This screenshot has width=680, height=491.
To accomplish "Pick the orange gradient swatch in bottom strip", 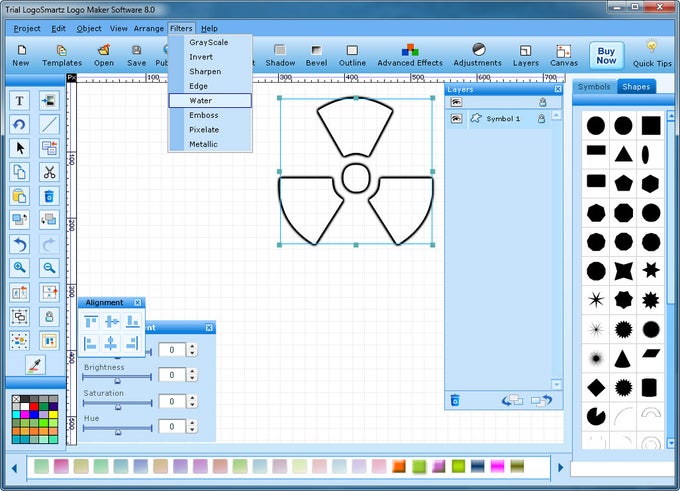I will [x=399, y=467].
